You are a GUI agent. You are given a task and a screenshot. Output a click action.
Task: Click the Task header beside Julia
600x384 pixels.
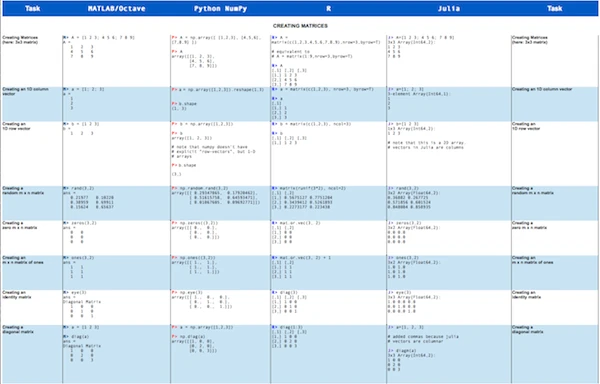554,8
